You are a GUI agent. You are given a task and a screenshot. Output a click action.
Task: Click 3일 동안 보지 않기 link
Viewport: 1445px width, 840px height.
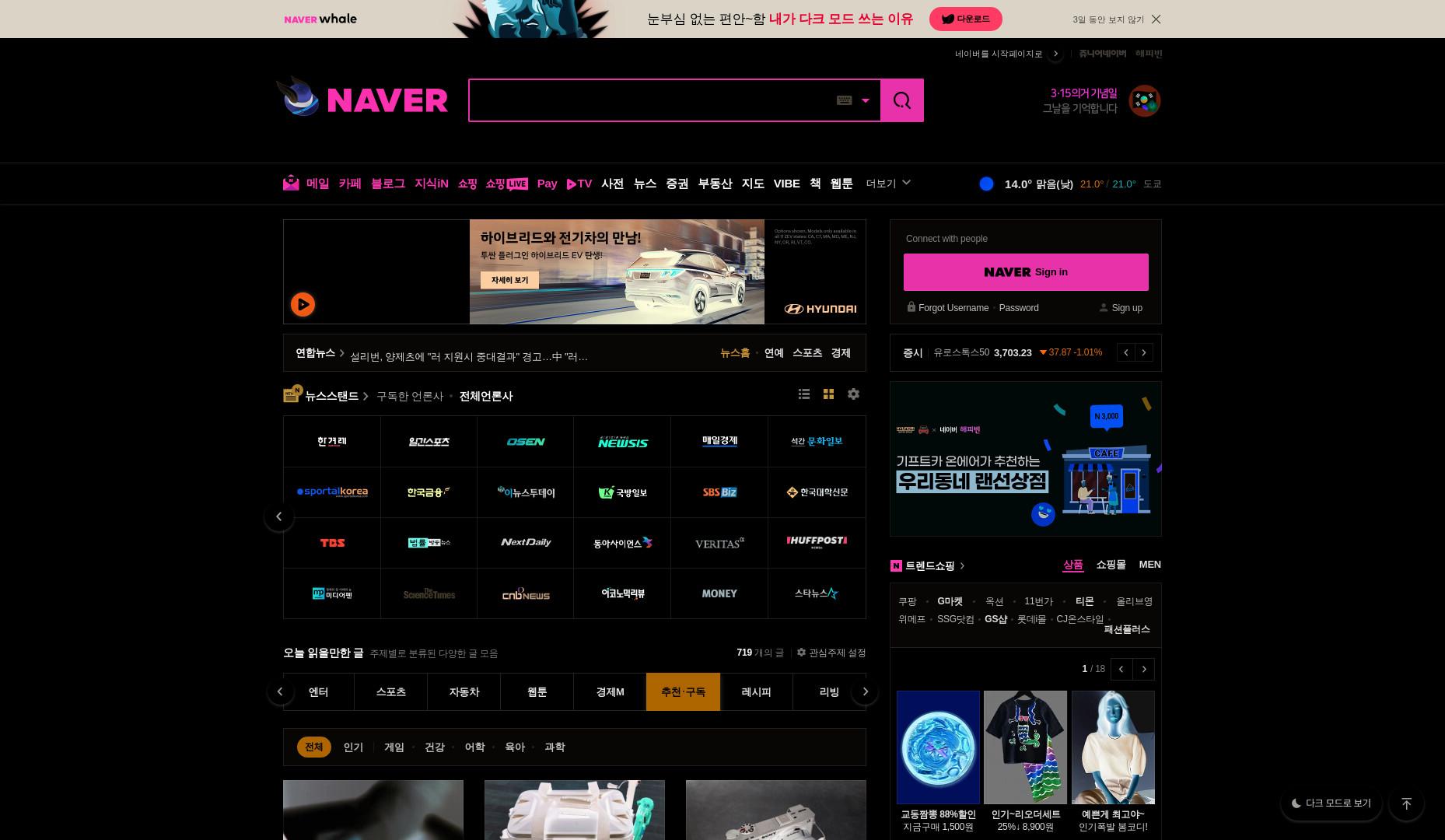click(1108, 19)
